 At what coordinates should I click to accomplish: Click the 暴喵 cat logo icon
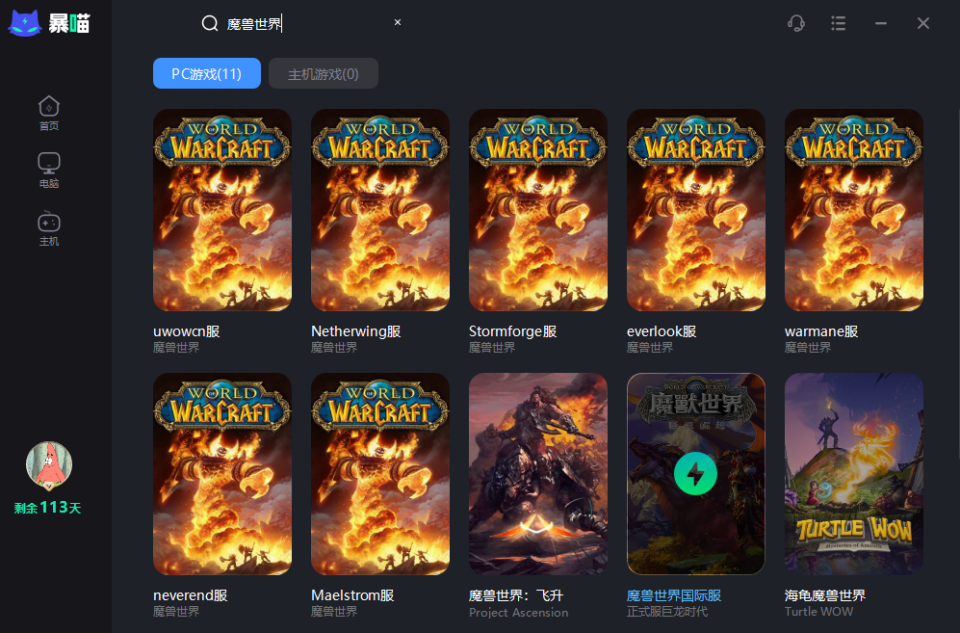point(24,23)
